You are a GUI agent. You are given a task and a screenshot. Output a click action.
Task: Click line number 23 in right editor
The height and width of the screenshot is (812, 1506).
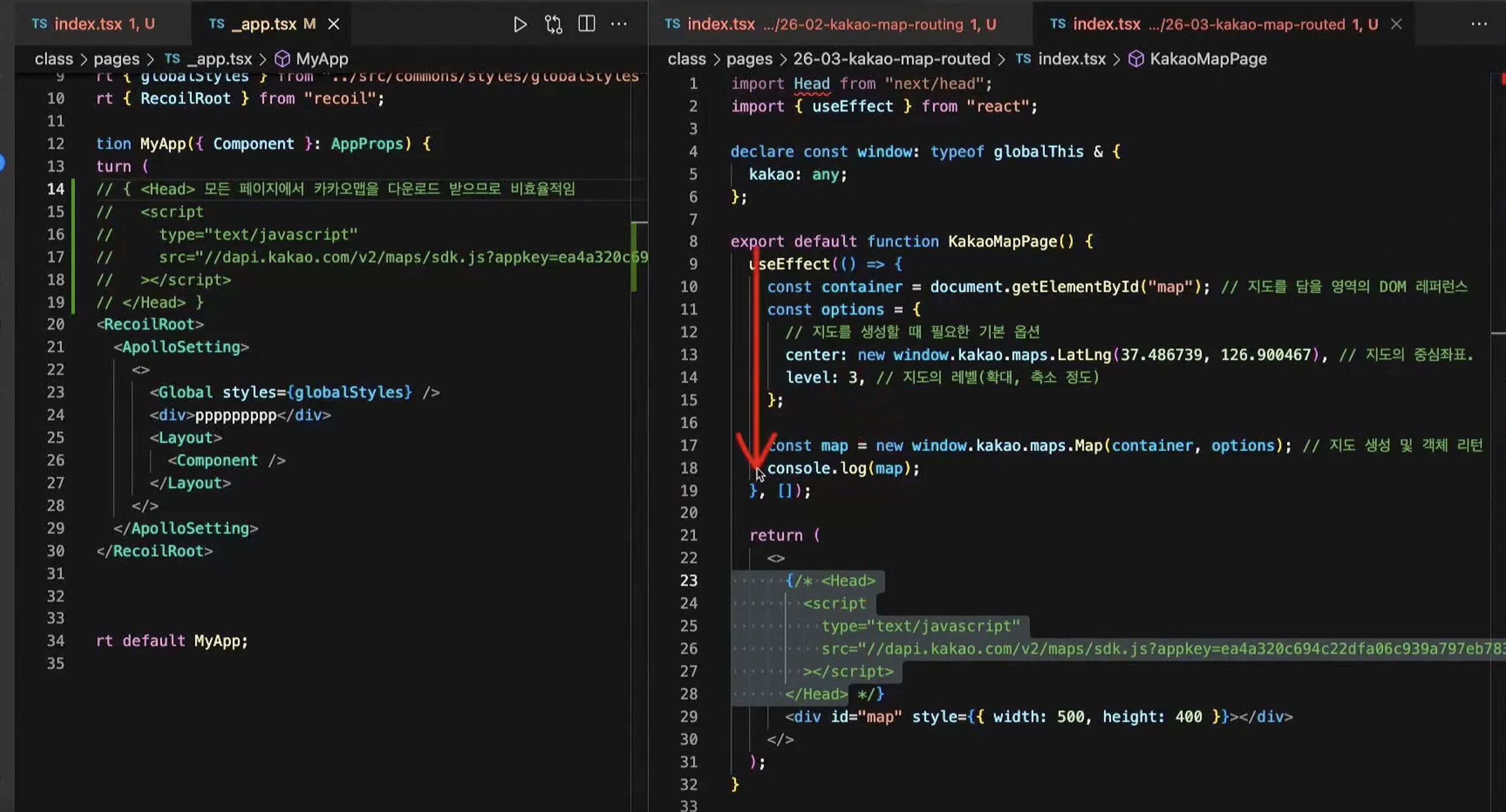click(689, 580)
